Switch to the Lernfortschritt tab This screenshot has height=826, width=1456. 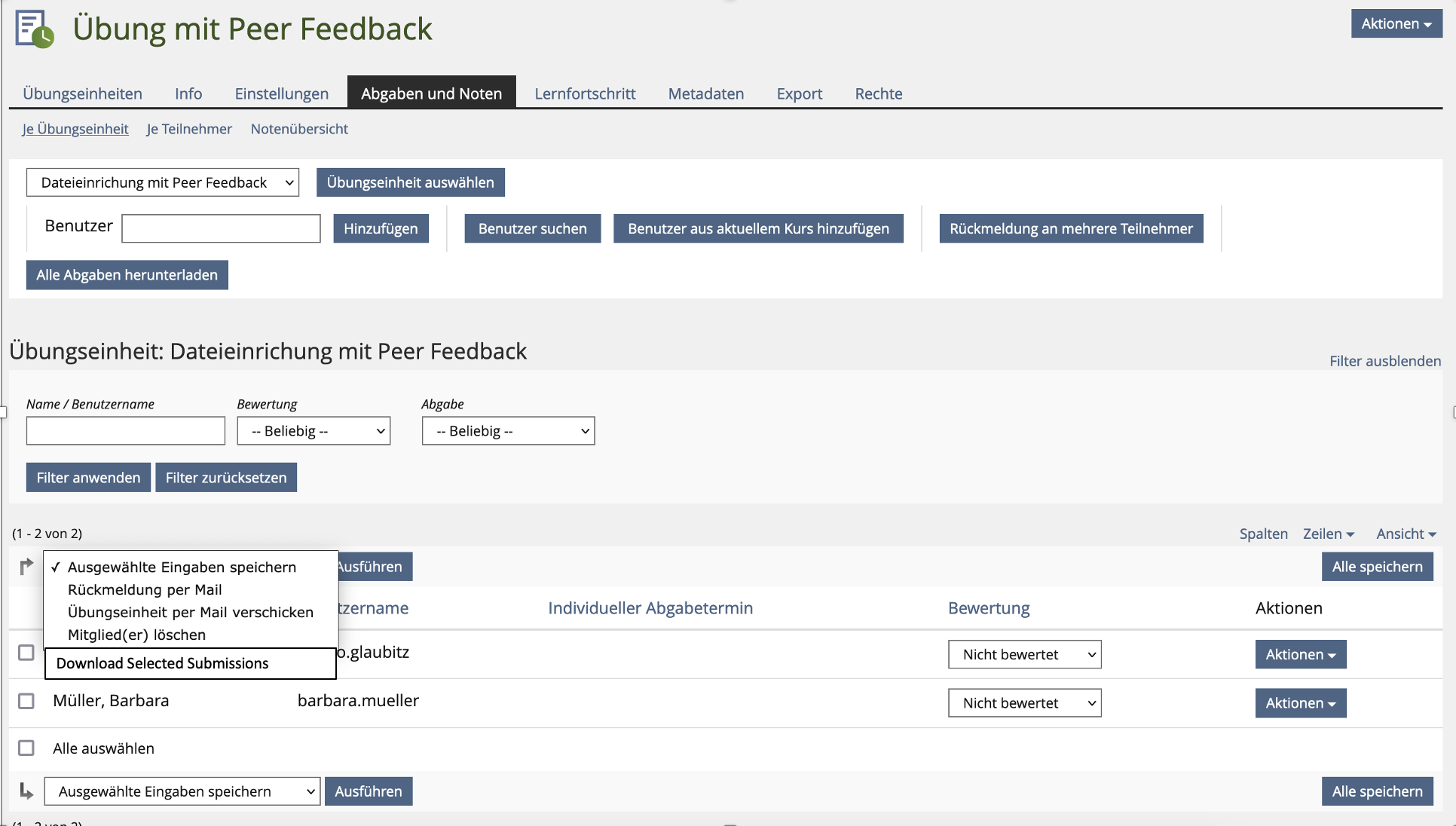(x=585, y=93)
